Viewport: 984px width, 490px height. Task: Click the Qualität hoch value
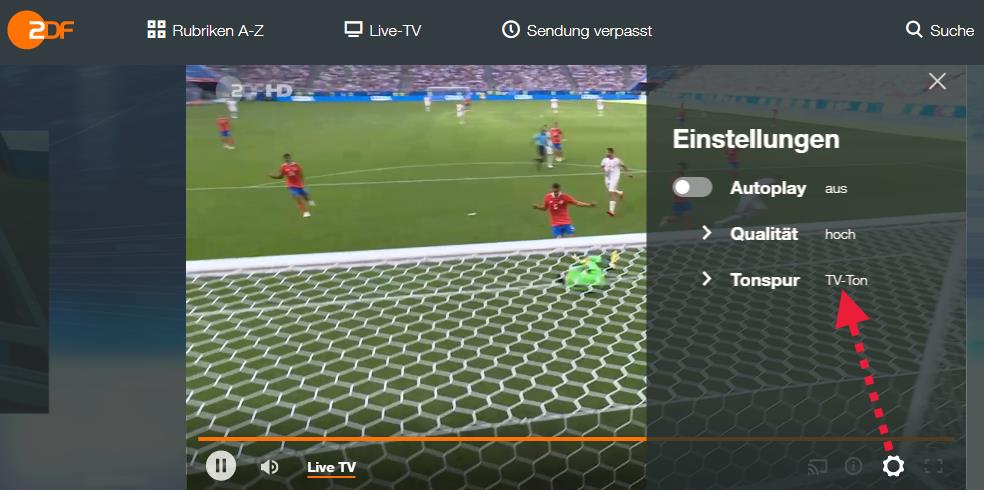(840, 235)
